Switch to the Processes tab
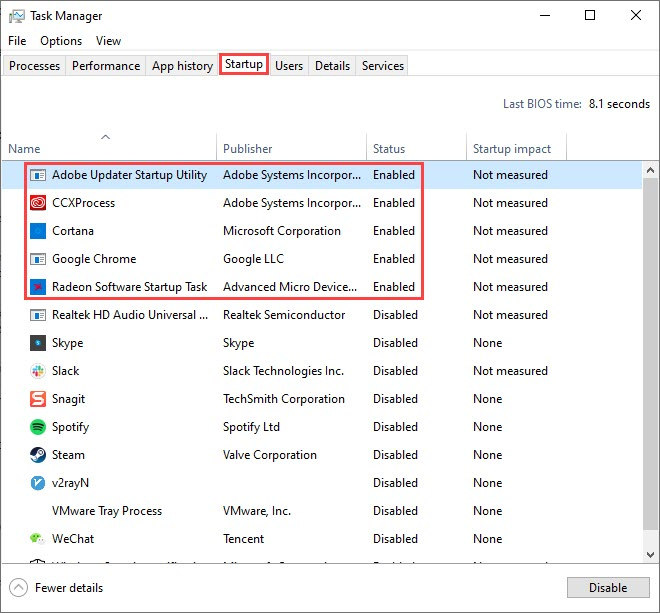The image size is (660, 613). coord(35,66)
